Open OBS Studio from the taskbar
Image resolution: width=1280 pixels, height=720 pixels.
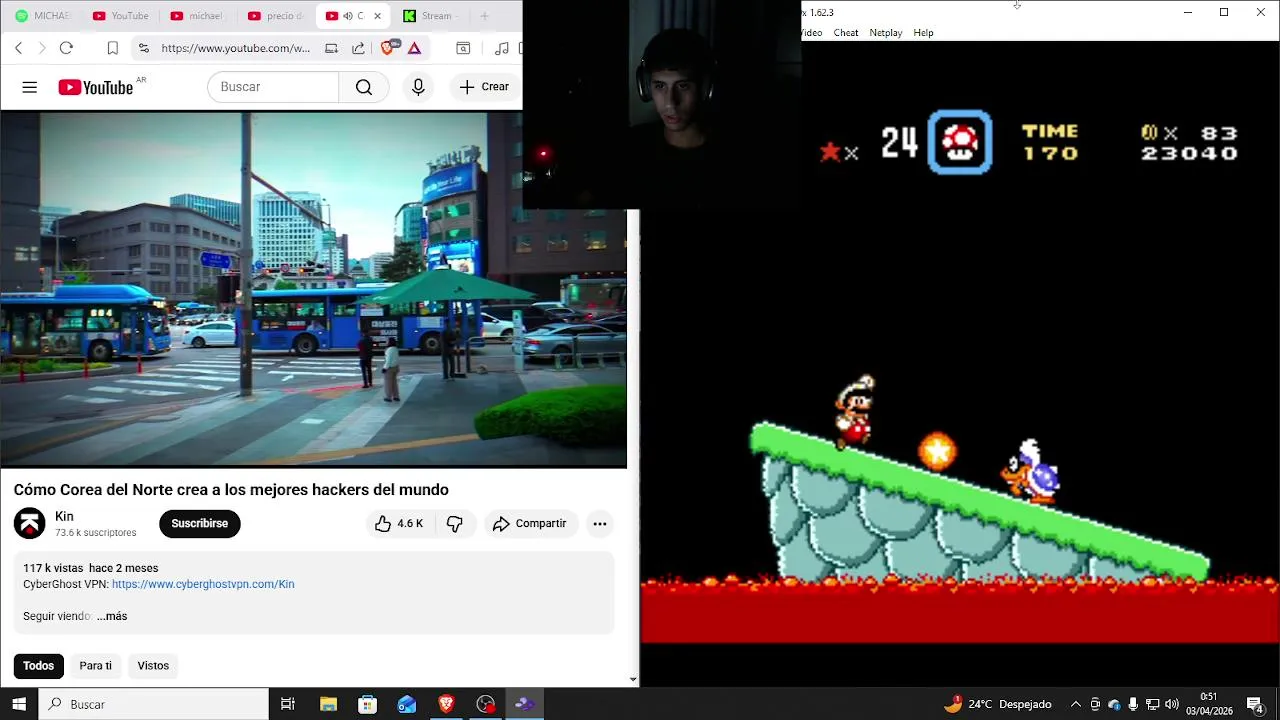(485, 704)
